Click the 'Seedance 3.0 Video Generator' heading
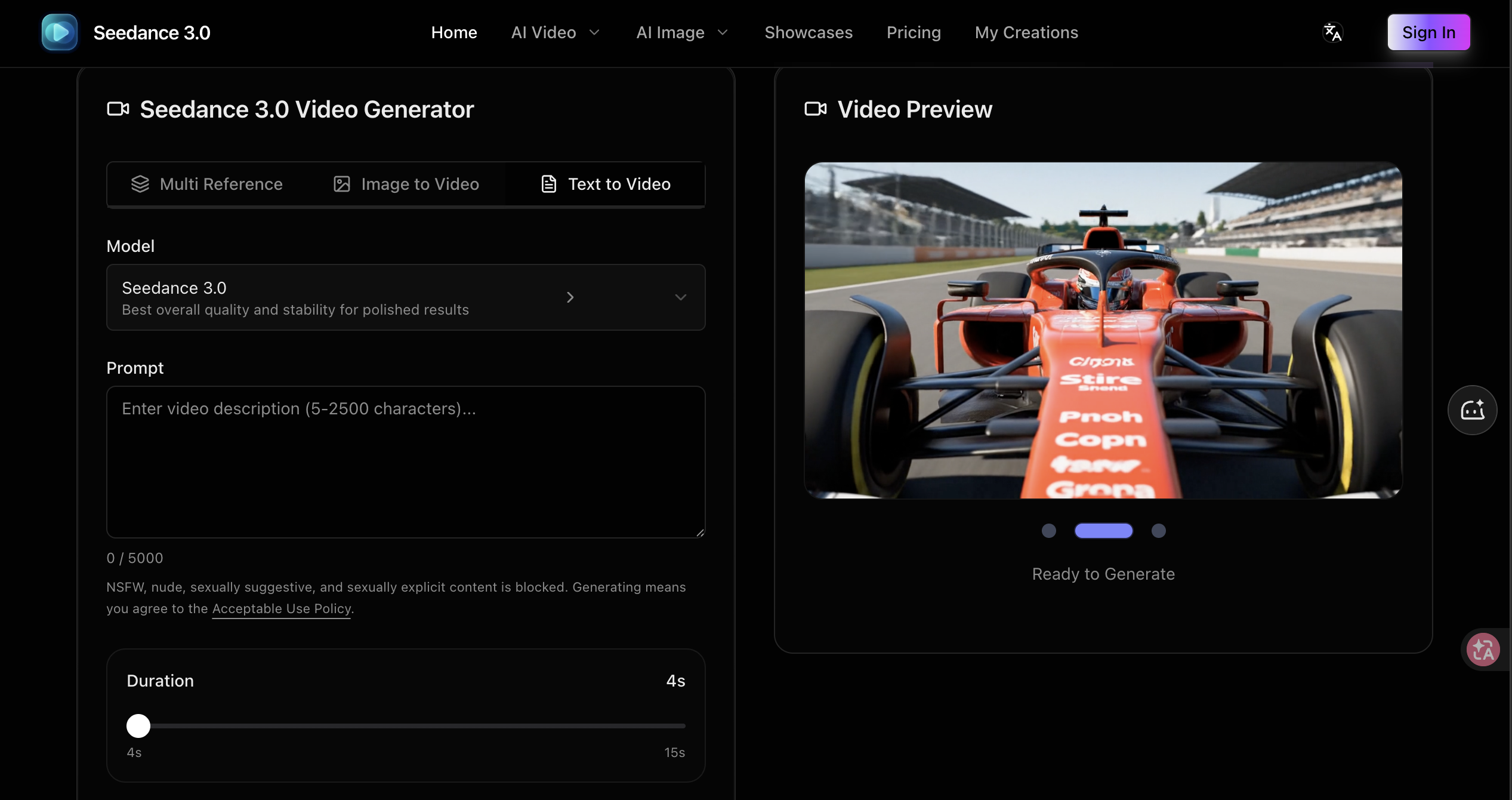 [x=307, y=109]
